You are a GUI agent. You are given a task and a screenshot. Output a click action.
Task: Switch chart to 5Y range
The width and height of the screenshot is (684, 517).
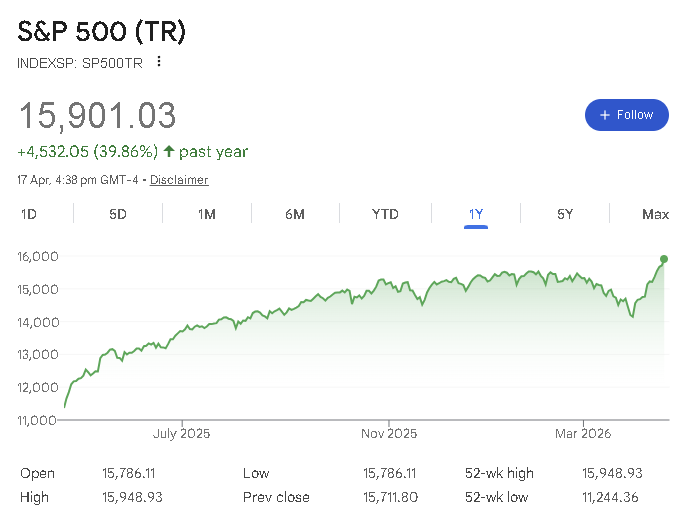click(x=565, y=214)
